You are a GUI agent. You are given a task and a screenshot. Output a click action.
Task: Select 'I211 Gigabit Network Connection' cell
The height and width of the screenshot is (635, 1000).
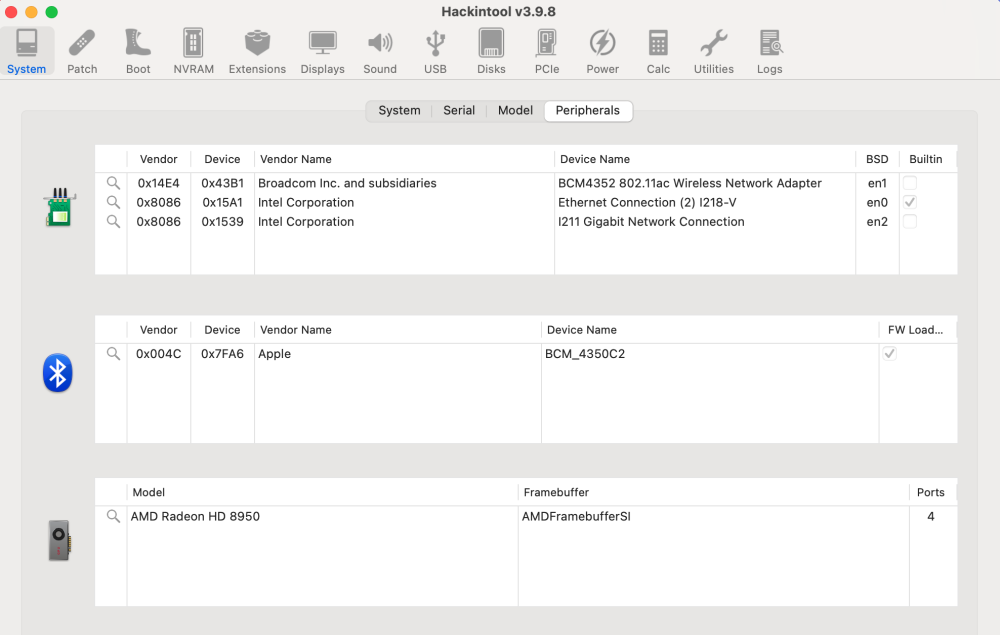pos(651,221)
